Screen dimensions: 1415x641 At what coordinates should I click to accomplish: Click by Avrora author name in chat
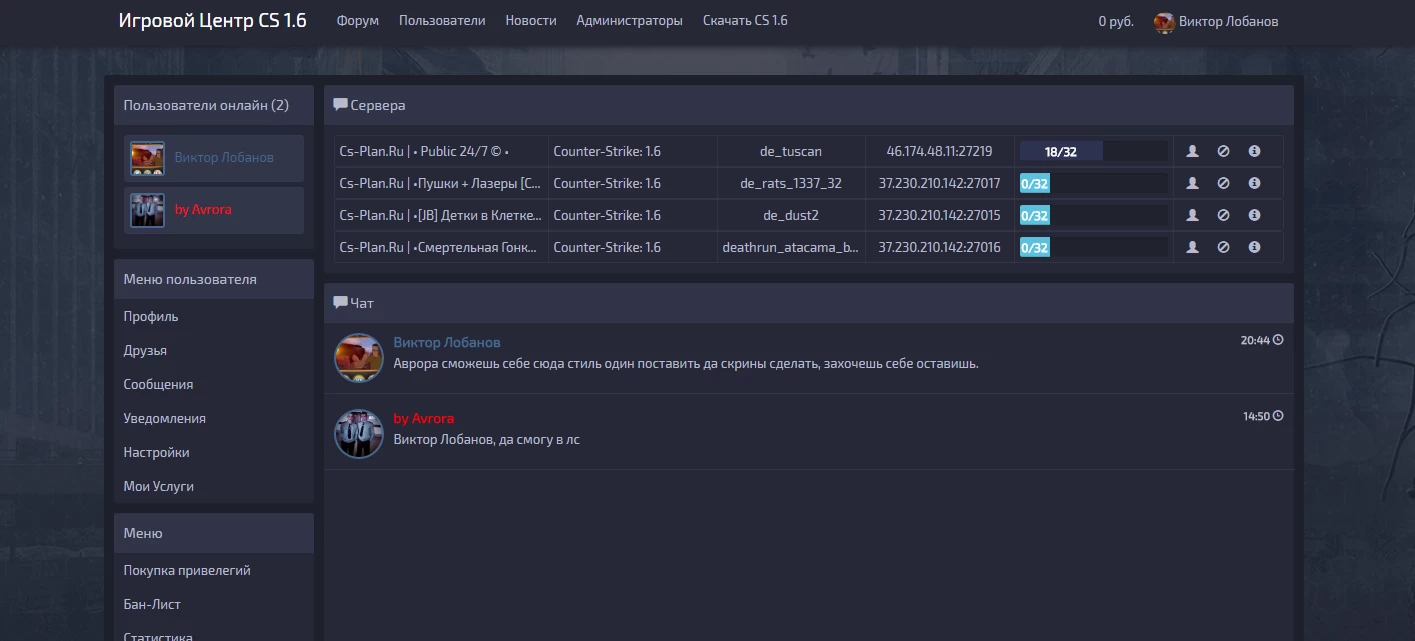[x=424, y=419]
